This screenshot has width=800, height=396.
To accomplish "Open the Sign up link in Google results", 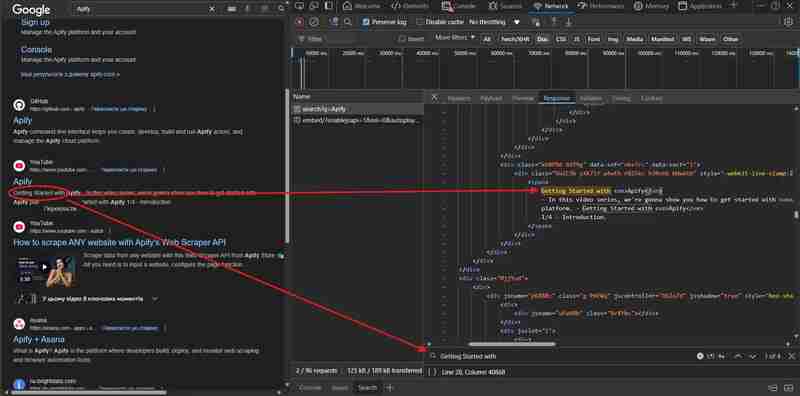I will [35, 22].
